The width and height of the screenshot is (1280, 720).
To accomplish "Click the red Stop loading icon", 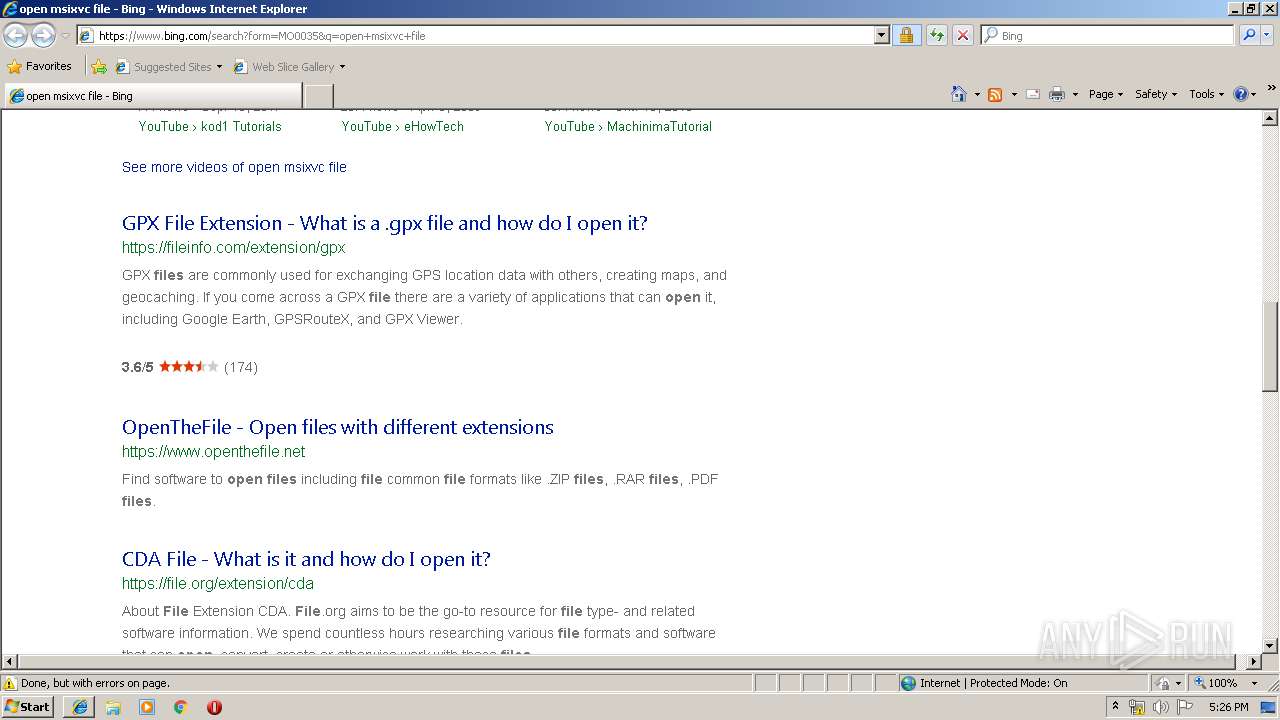I will pyautogui.click(x=962, y=36).
